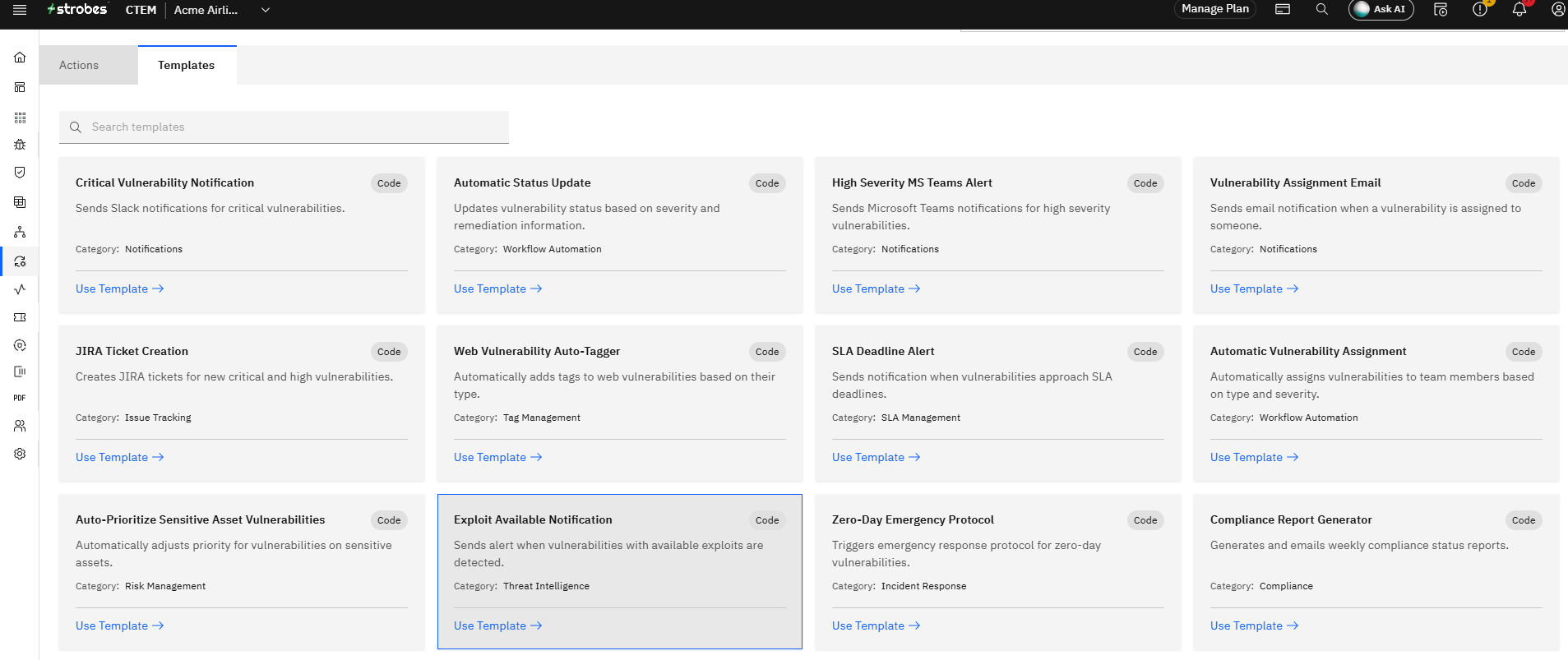Open the notifications bell
The width and height of the screenshot is (1568, 660).
click(x=1519, y=9)
